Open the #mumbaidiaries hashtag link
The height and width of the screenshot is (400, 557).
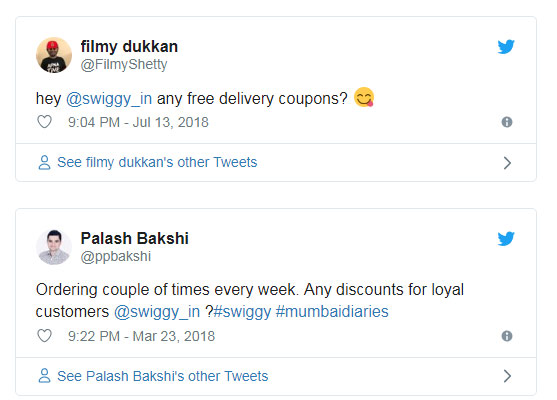(x=332, y=312)
